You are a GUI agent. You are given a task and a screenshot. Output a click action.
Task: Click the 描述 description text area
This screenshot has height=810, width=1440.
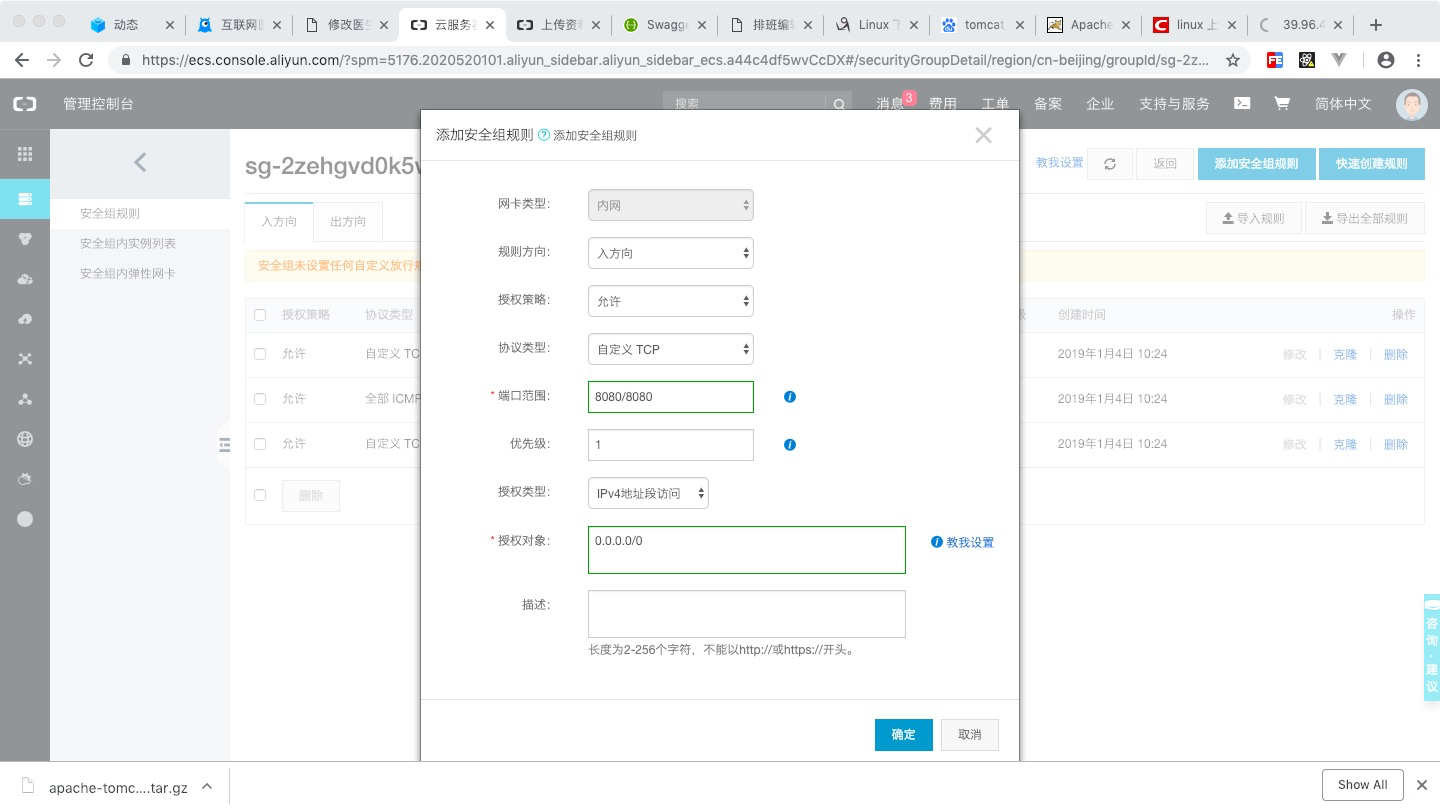click(x=746, y=613)
